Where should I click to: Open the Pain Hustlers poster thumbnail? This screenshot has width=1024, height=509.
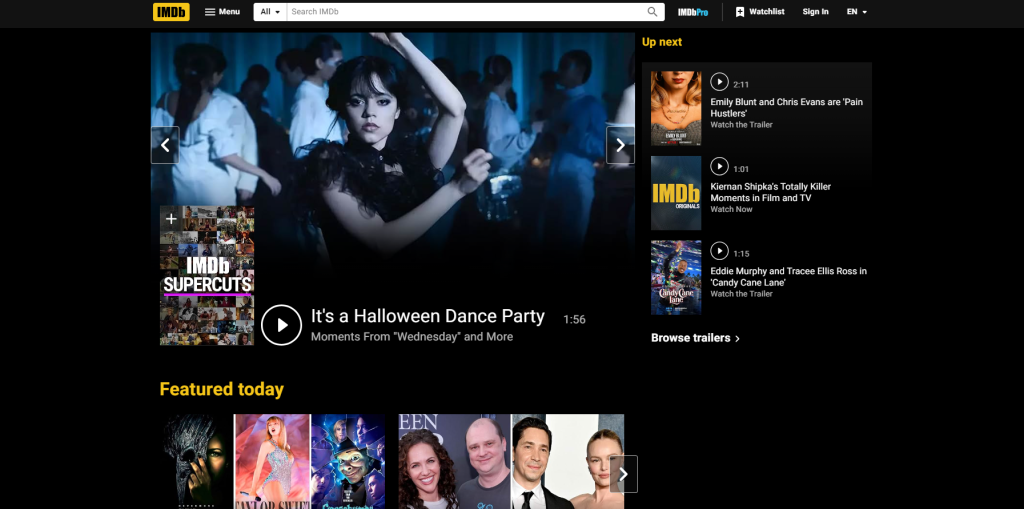pyautogui.click(x=676, y=108)
